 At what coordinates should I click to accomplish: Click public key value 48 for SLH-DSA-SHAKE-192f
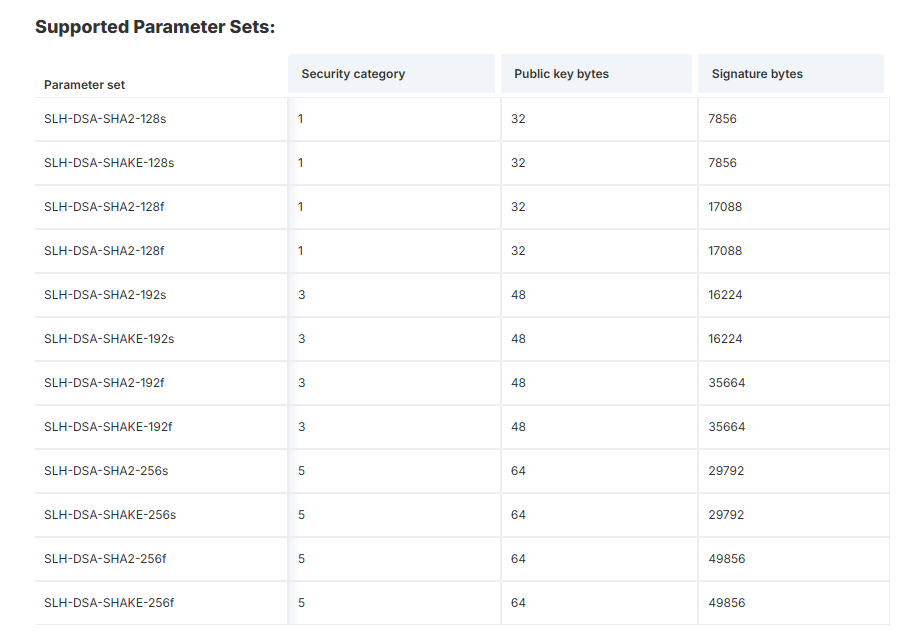pyautogui.click(x=518, y=426)
